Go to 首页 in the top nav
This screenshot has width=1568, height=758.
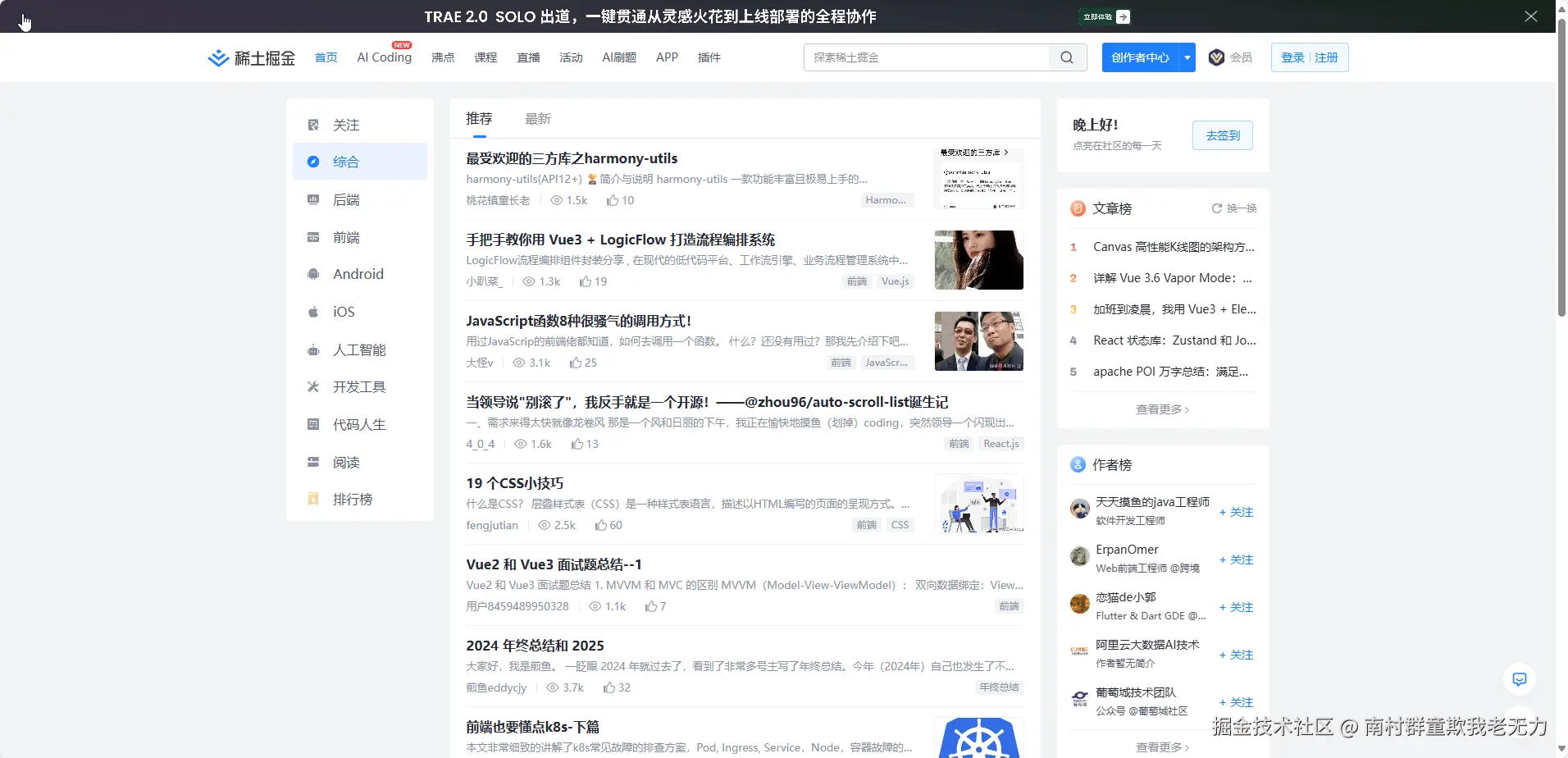pyautogui.click(x=326, y=57)
